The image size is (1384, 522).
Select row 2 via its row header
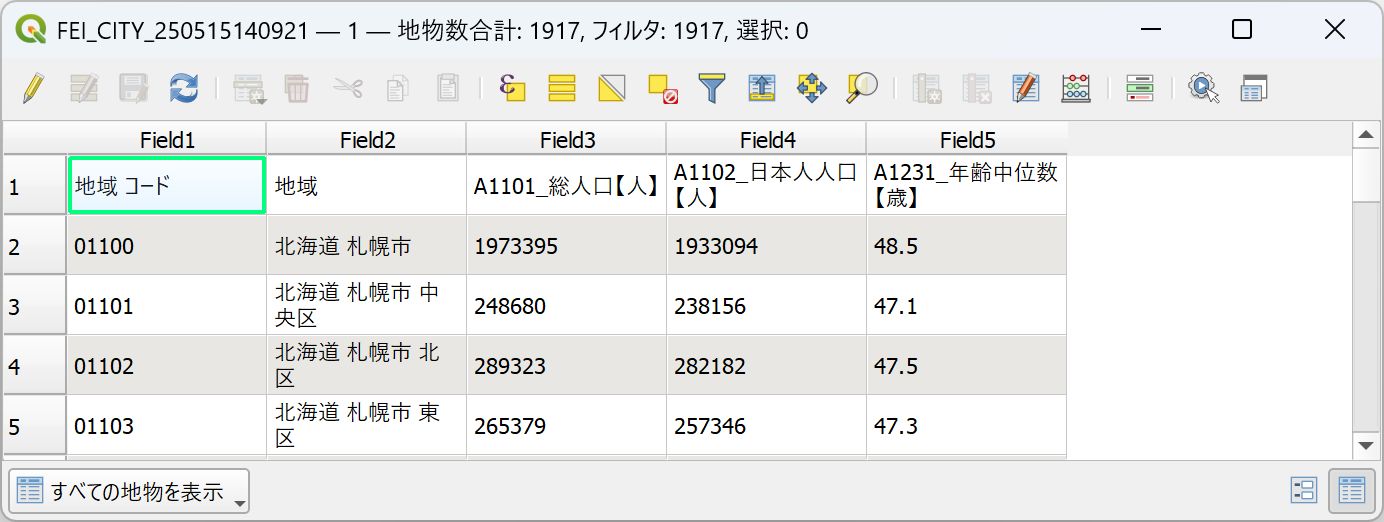(34, 245)
